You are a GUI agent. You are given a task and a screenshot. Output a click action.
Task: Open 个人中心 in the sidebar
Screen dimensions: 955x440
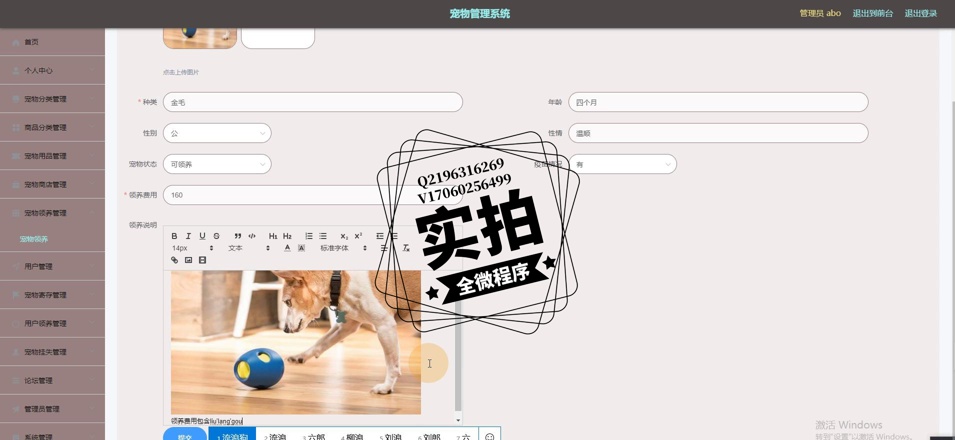click(52, 70)
